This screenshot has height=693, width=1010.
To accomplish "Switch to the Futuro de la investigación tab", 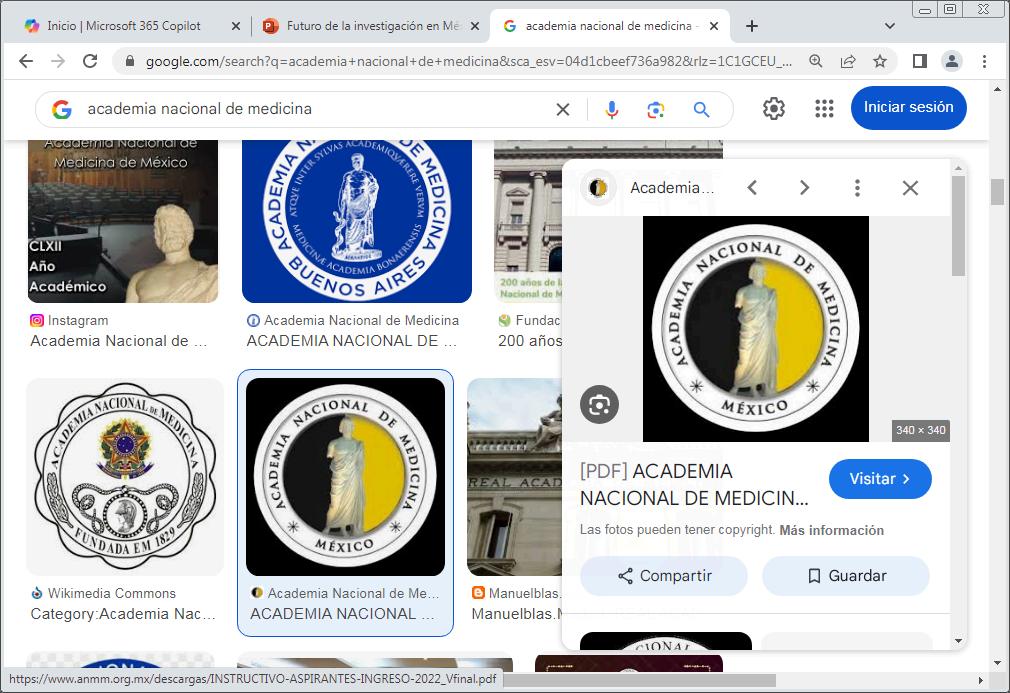I will pos(372,26).
